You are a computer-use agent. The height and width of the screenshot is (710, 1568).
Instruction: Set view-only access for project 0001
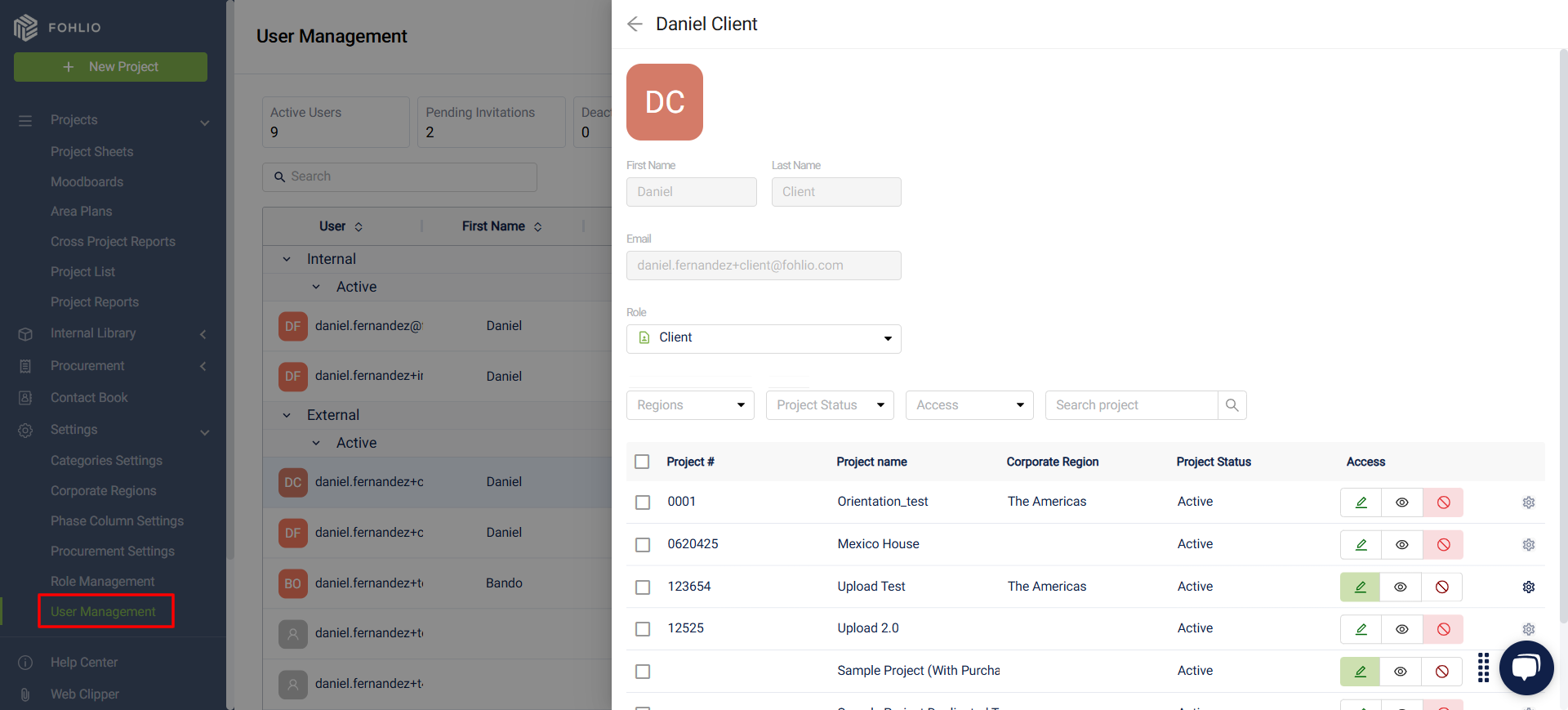1401,502
